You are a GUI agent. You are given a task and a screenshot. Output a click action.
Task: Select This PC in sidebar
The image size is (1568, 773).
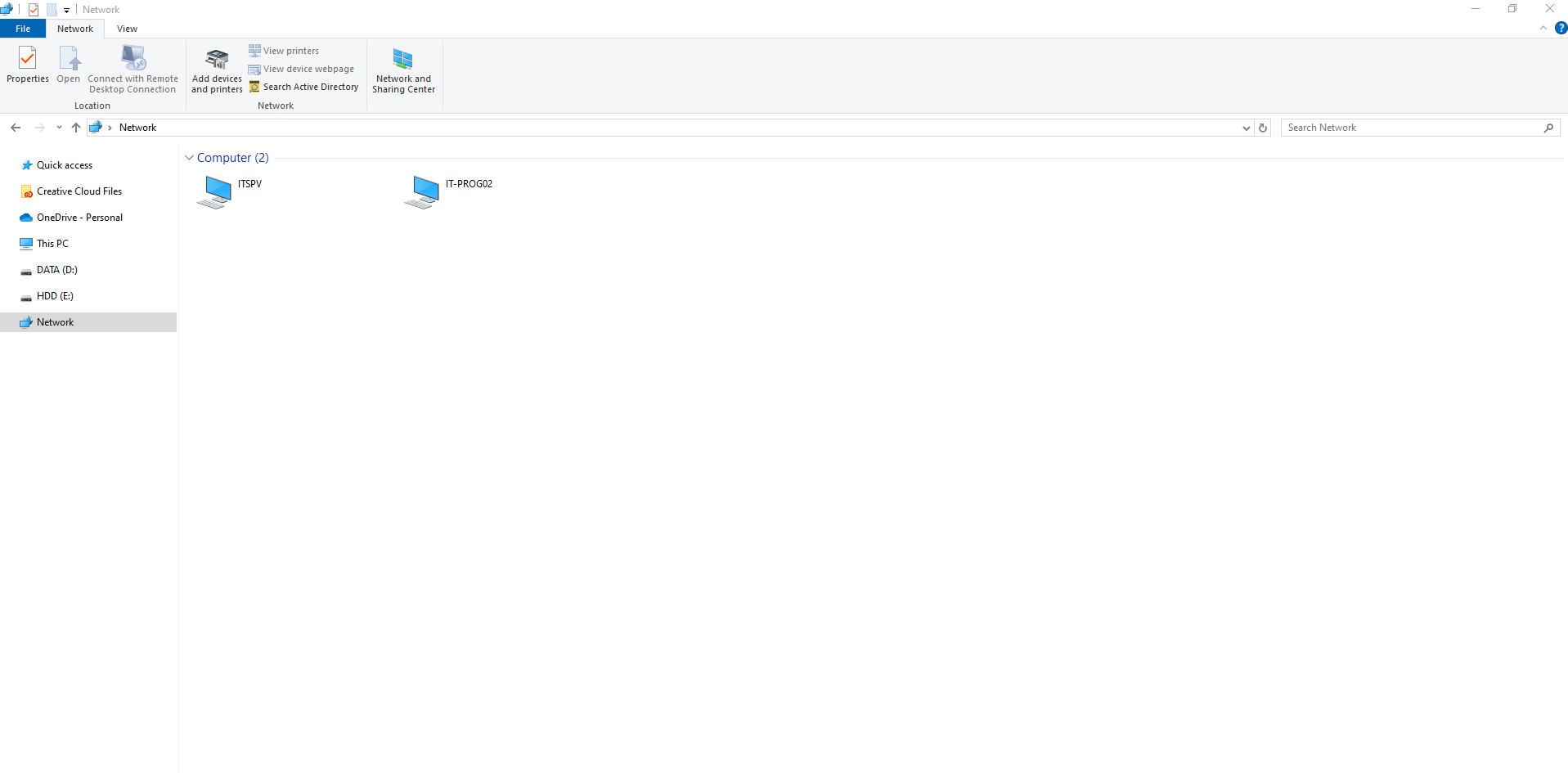tap(52, 244)
